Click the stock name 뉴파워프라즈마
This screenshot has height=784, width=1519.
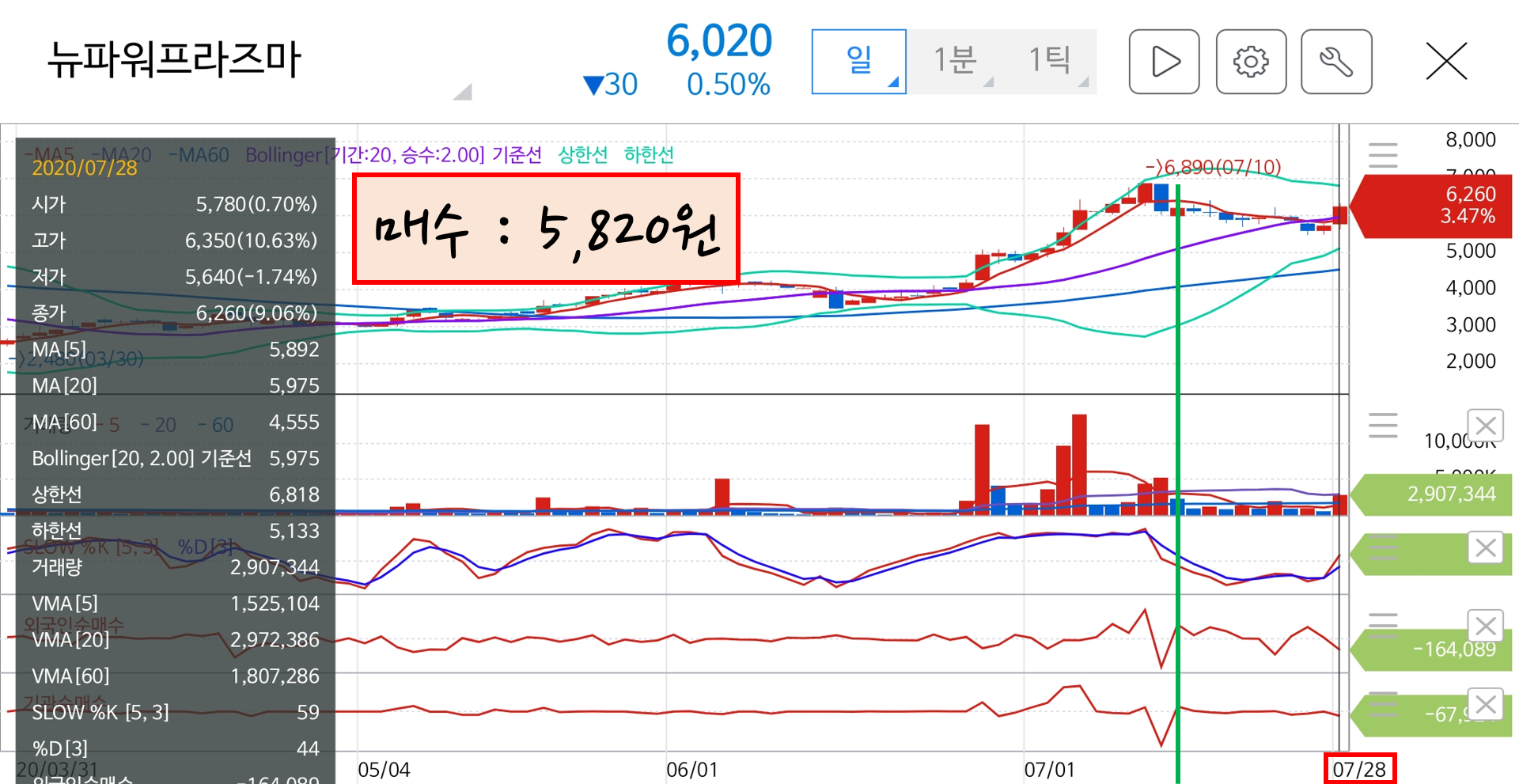(174, 59)
